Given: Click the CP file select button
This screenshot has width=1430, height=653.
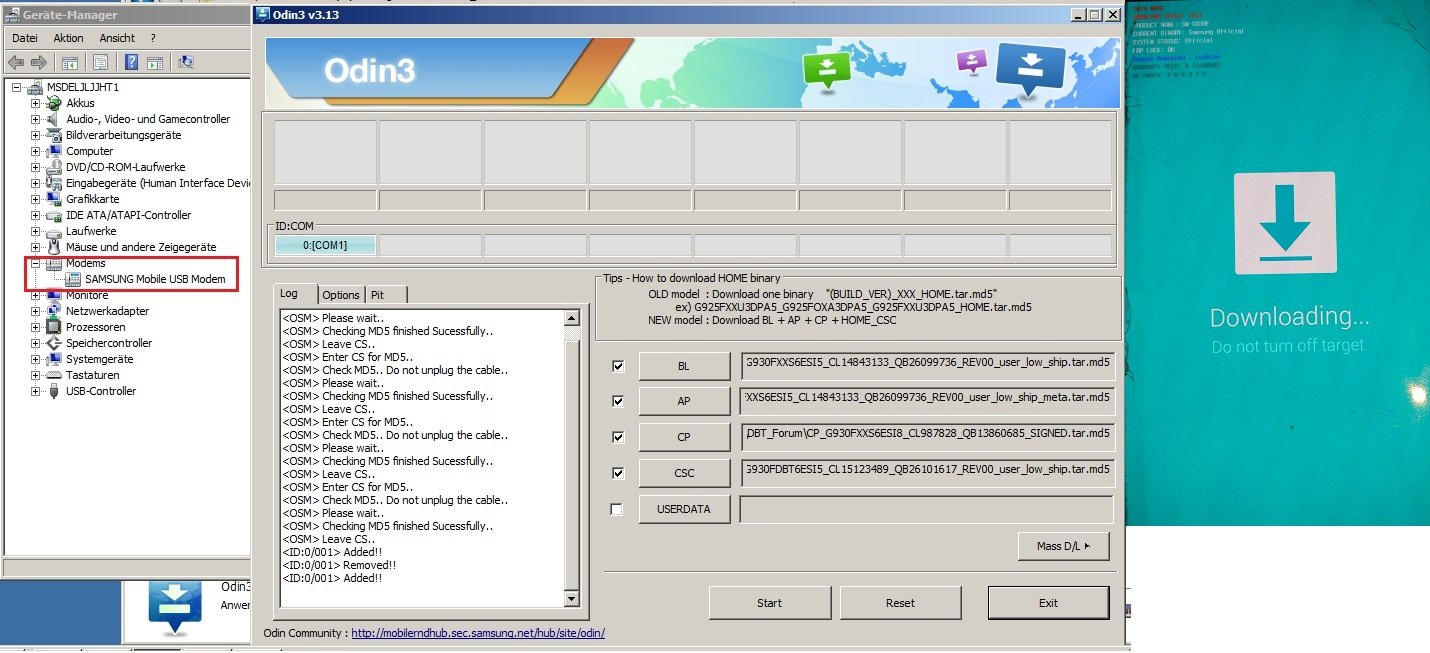Looking at the screenshot, I should click(684, 437).
